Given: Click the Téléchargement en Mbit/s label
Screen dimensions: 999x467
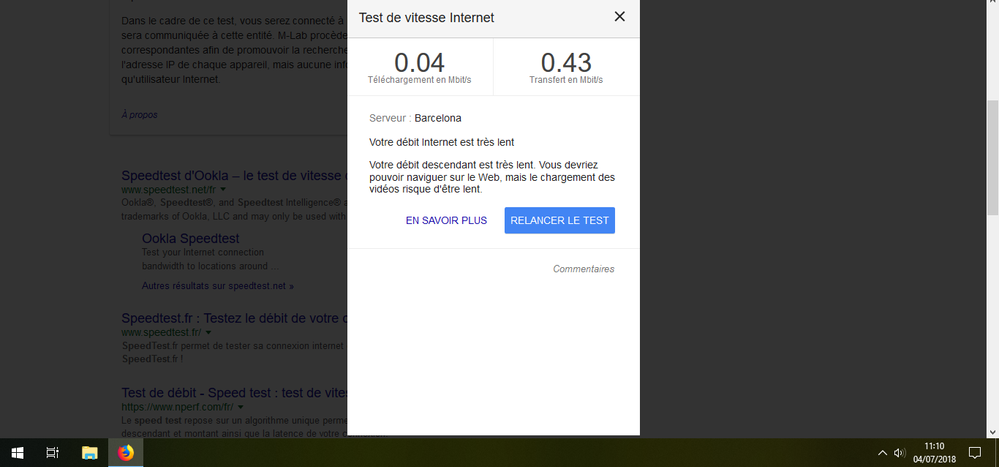Looking at the screenshot, I should click(x=419, y=80).
